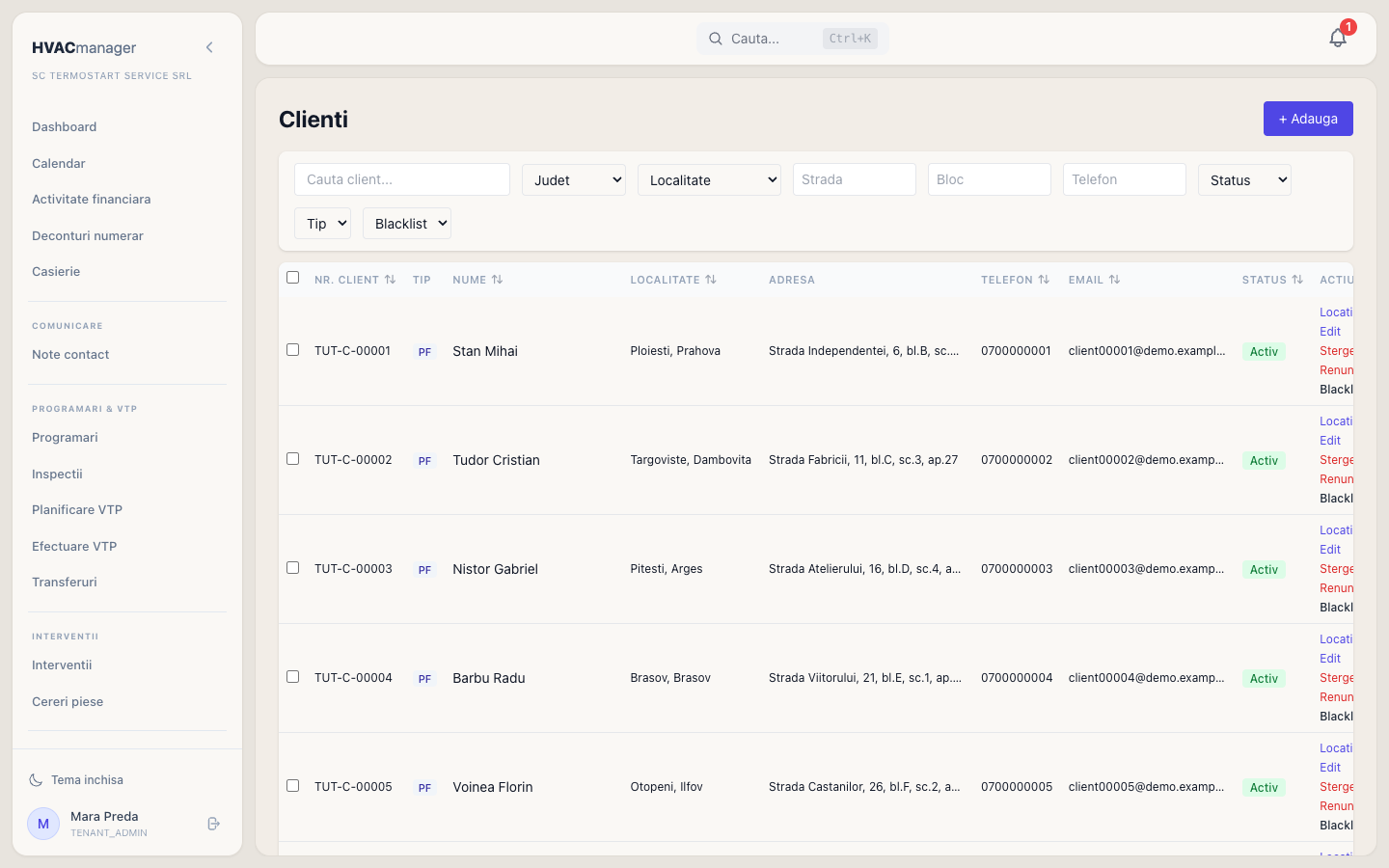The height and width of the screenshot is (868, 1389).
Task: Click the HVACmanager logo
Action: 84,48
